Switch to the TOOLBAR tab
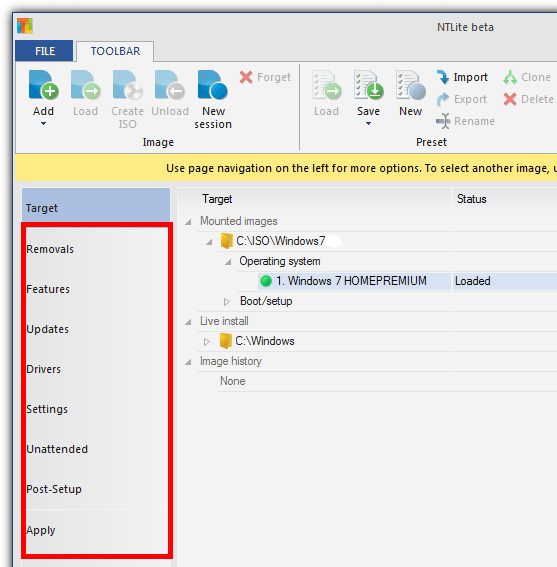Viewport: 557px width, 567px height. tap(115, 51)
